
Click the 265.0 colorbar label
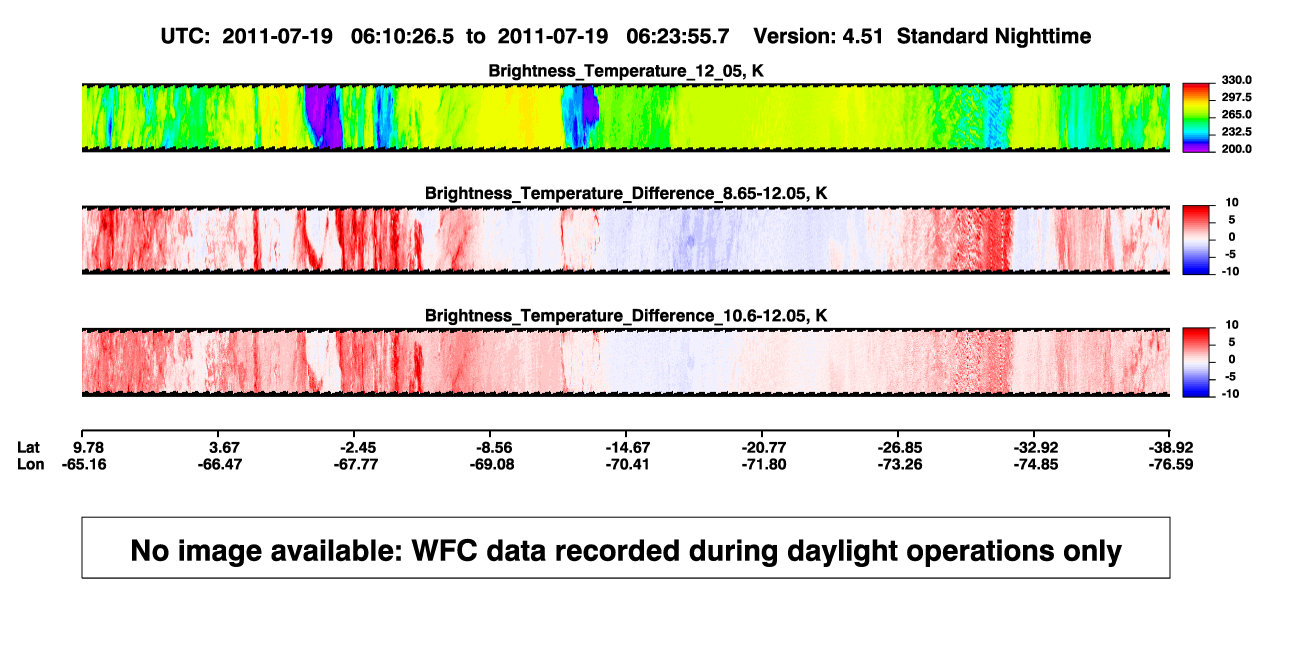(x=1236, y=115)
